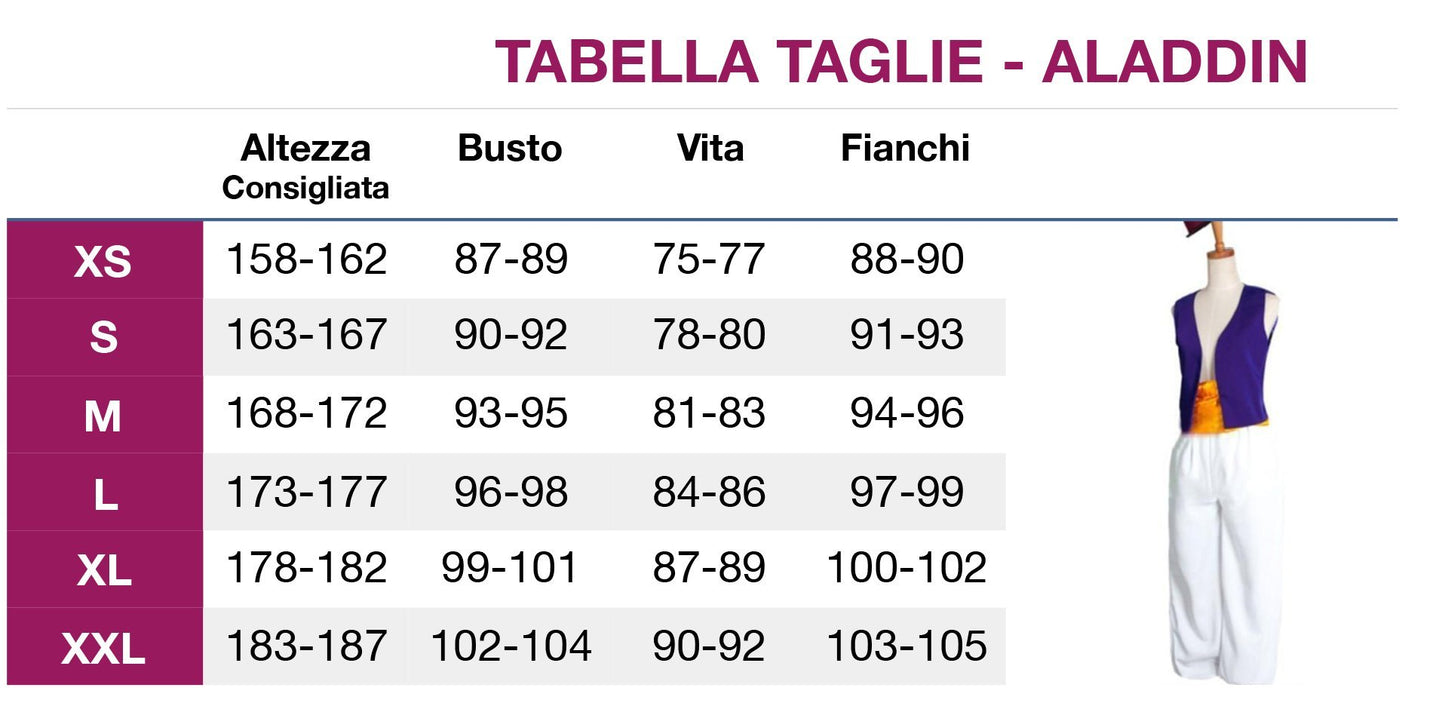
Task: Select the M size row label
Action: (104, 415)
